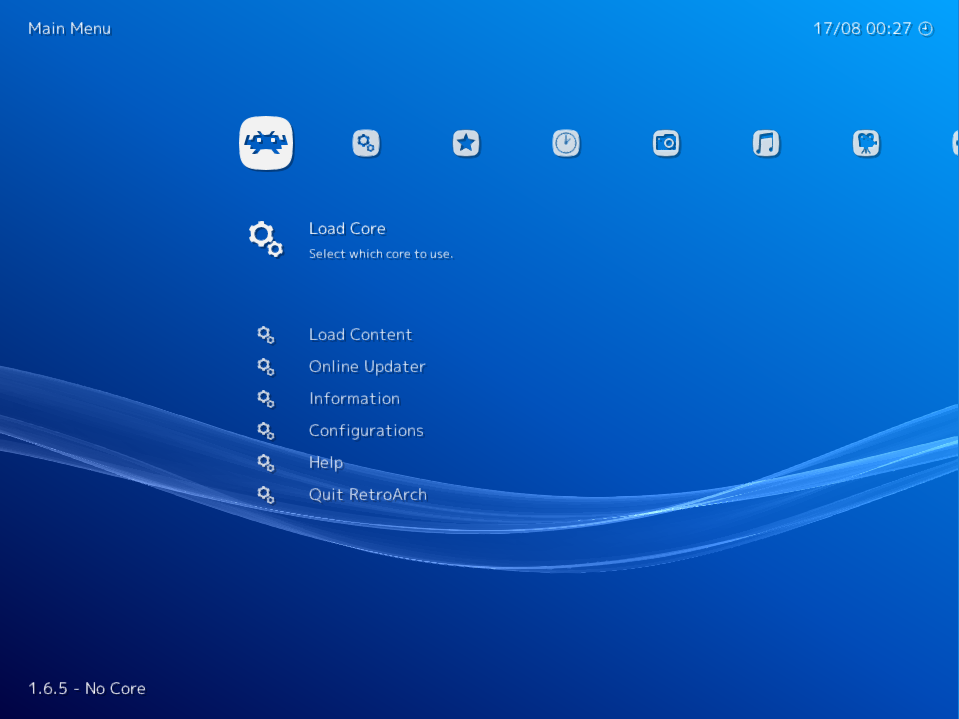Select the Main Menu RetroArch icon

[x=266, y=143]
